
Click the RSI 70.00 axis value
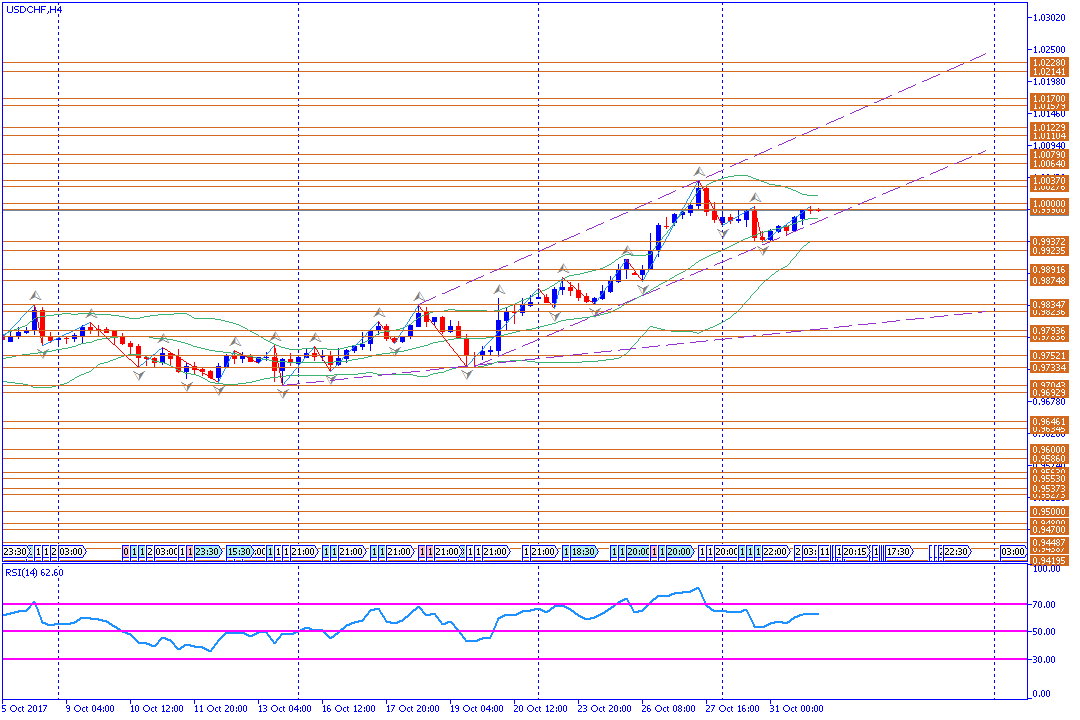[x=1044, y=605]
